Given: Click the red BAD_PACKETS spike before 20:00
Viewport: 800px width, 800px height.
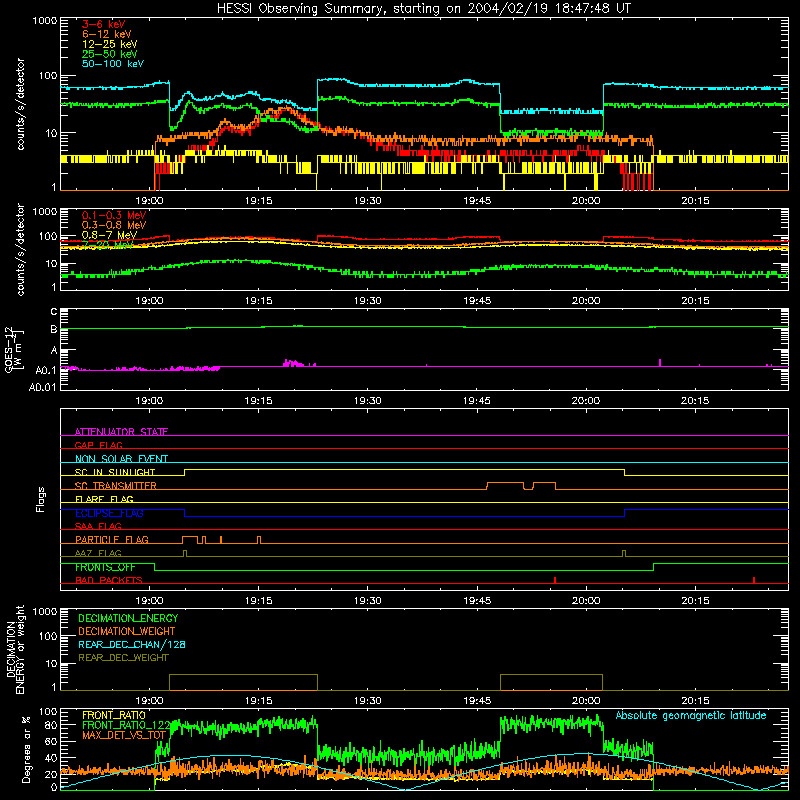Looking at the screenshot, I should (x=555, y=580).
